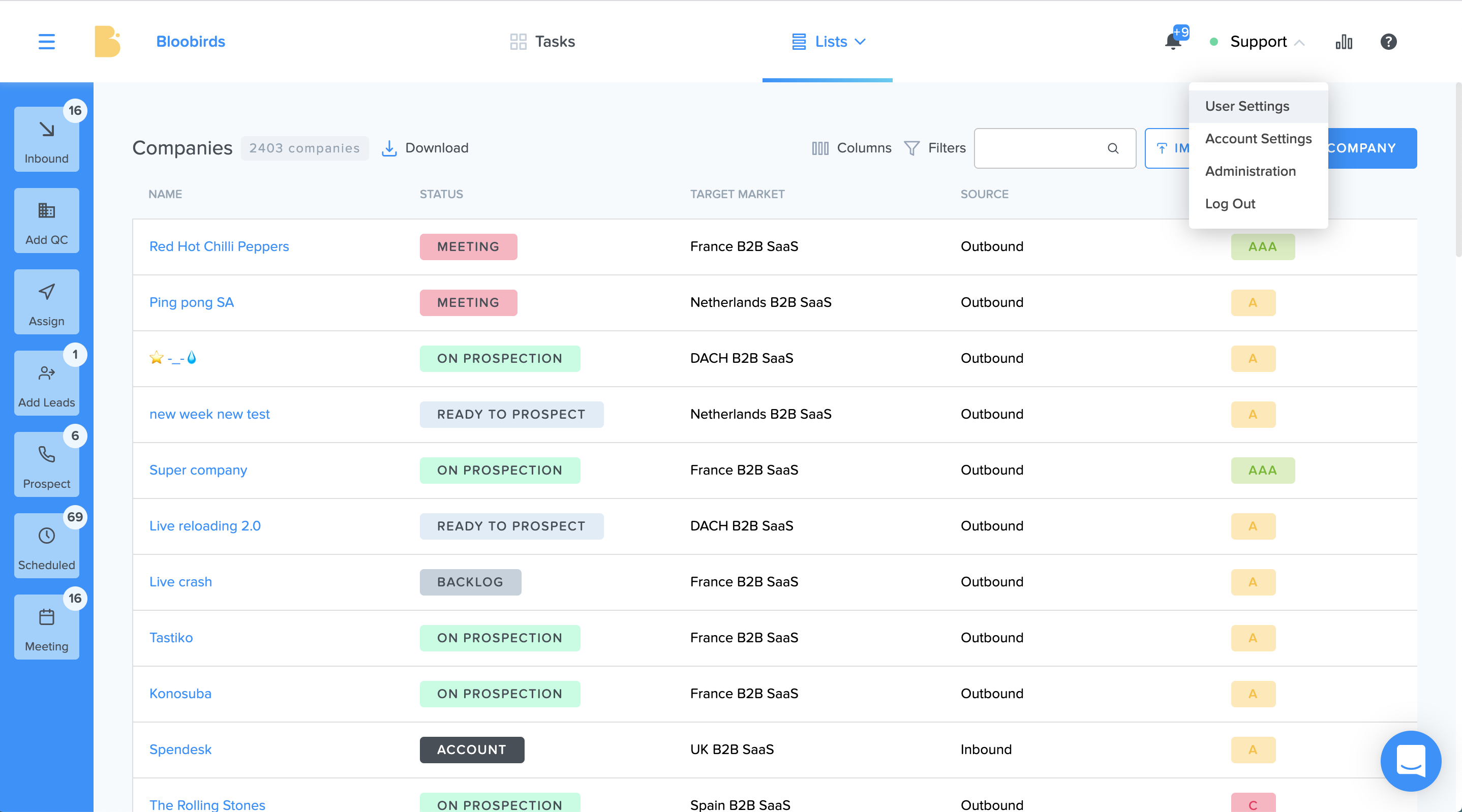Click AAA rating on Super company row
1462x812 pixels.
click(1262, 470)
